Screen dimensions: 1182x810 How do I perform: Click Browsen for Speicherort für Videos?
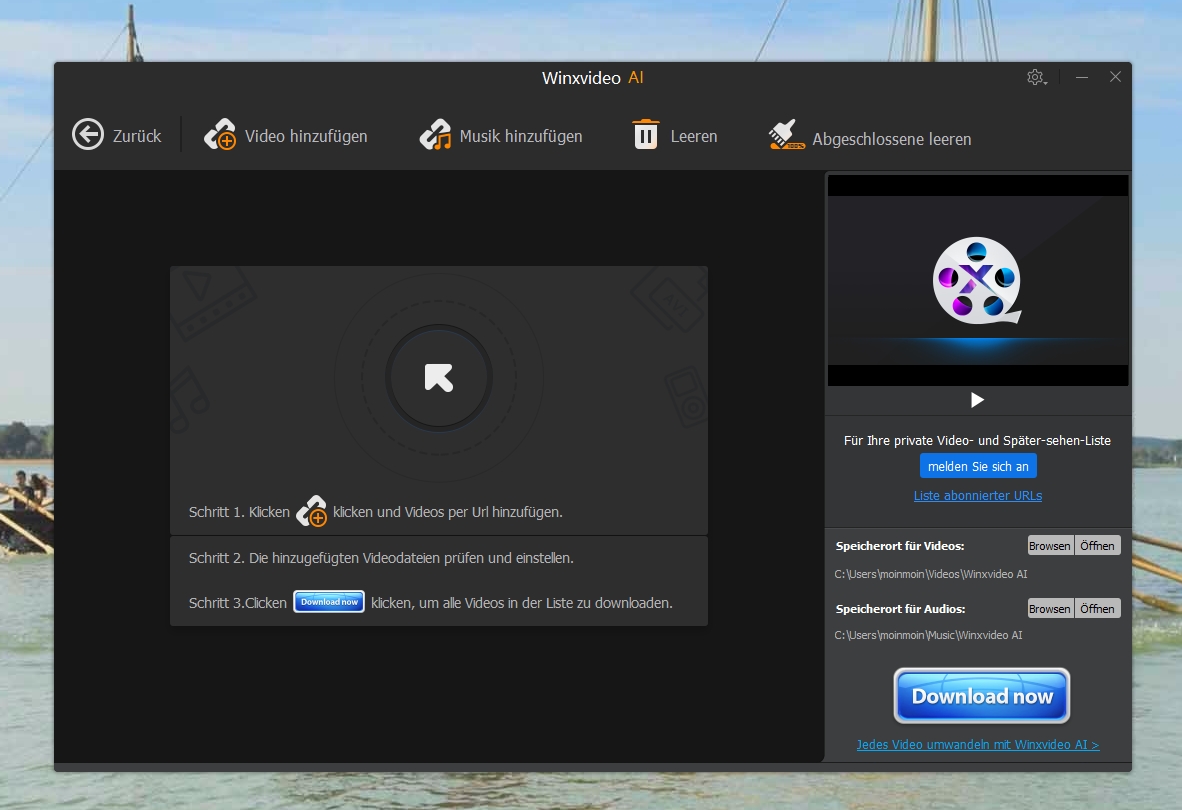(1049, 546)
